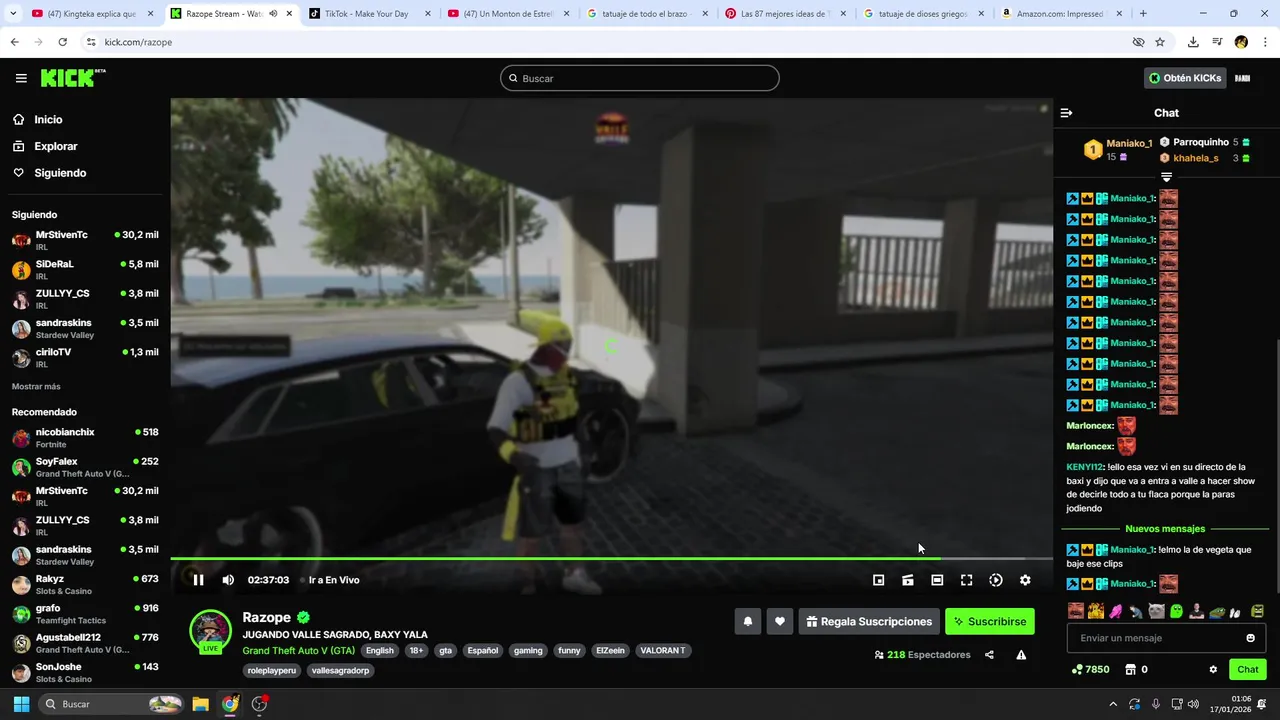Image resolution: width=1280 pixels, height=720 pixels.
Task: Open Rakyz Slots & Casino channel
Action: coord(85,584)
